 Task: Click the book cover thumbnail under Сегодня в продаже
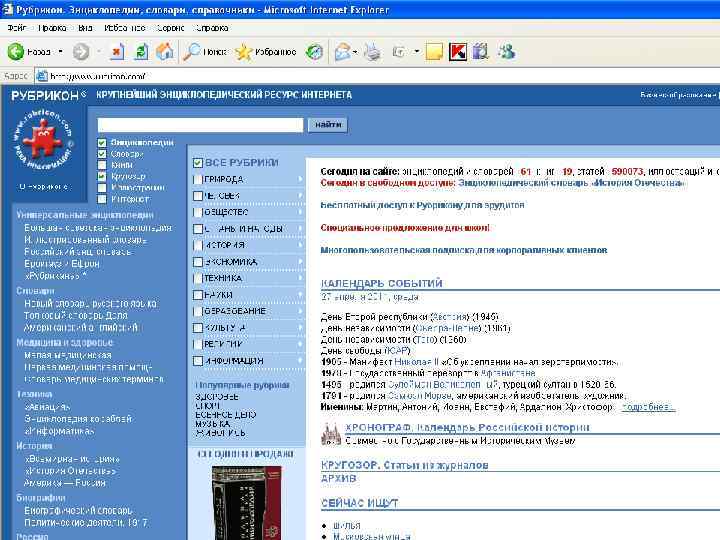pos(247,503)
